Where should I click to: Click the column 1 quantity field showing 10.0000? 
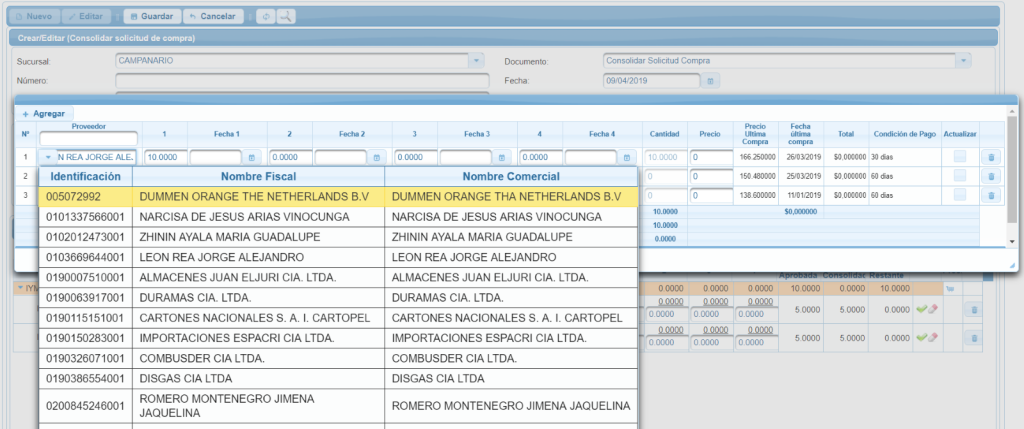(x=166, y=157)
